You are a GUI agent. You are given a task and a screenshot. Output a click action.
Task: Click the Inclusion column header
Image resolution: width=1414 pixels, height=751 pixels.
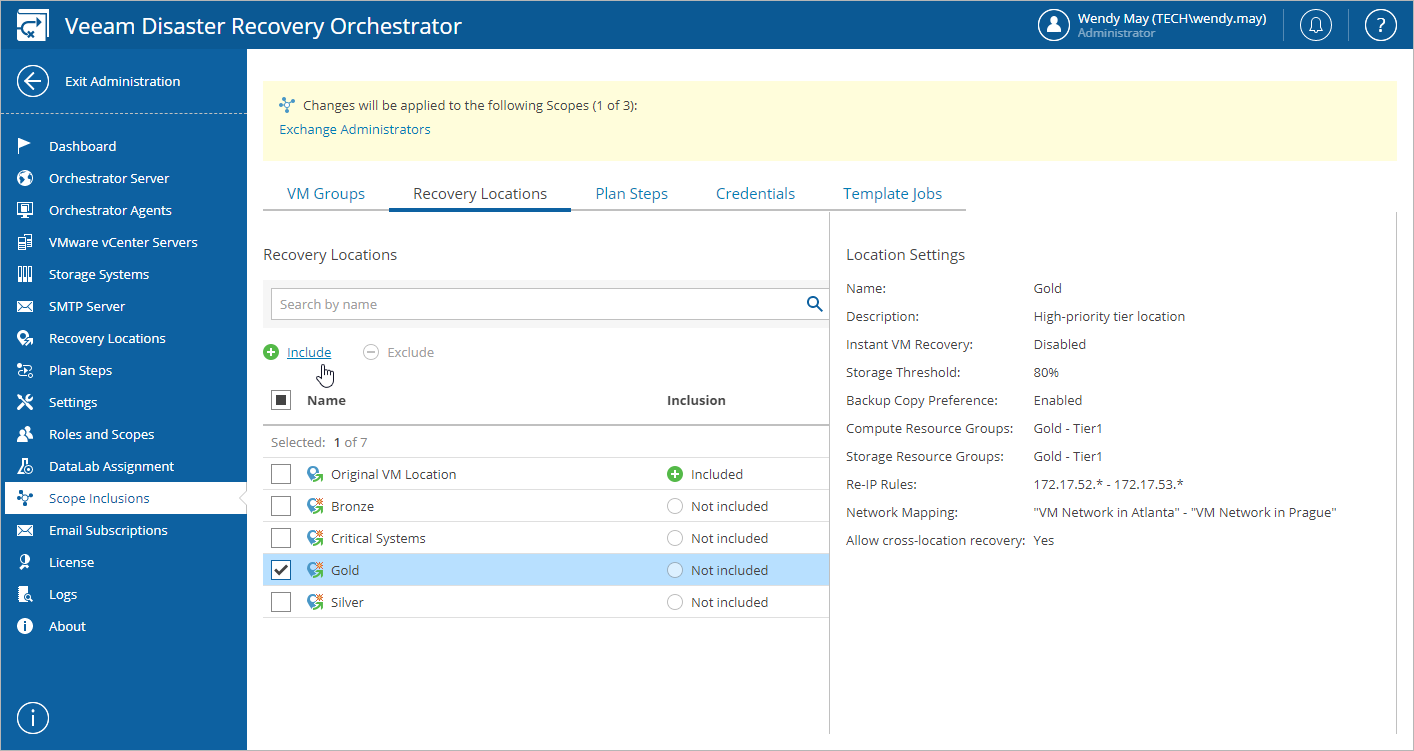point(696,400)
